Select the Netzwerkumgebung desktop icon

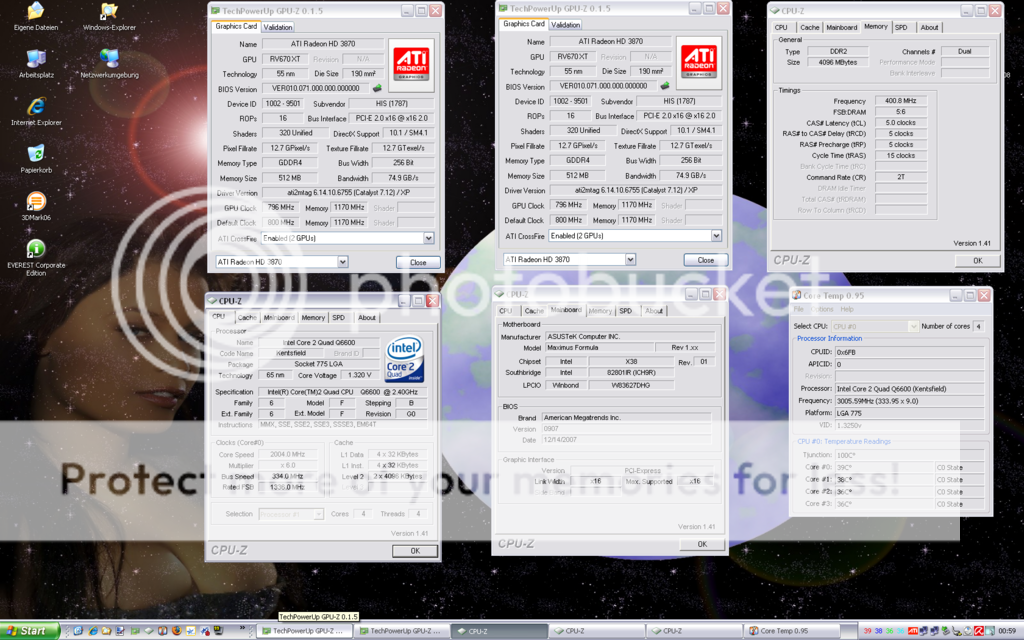pyautogui.click(x=109, y=63)
